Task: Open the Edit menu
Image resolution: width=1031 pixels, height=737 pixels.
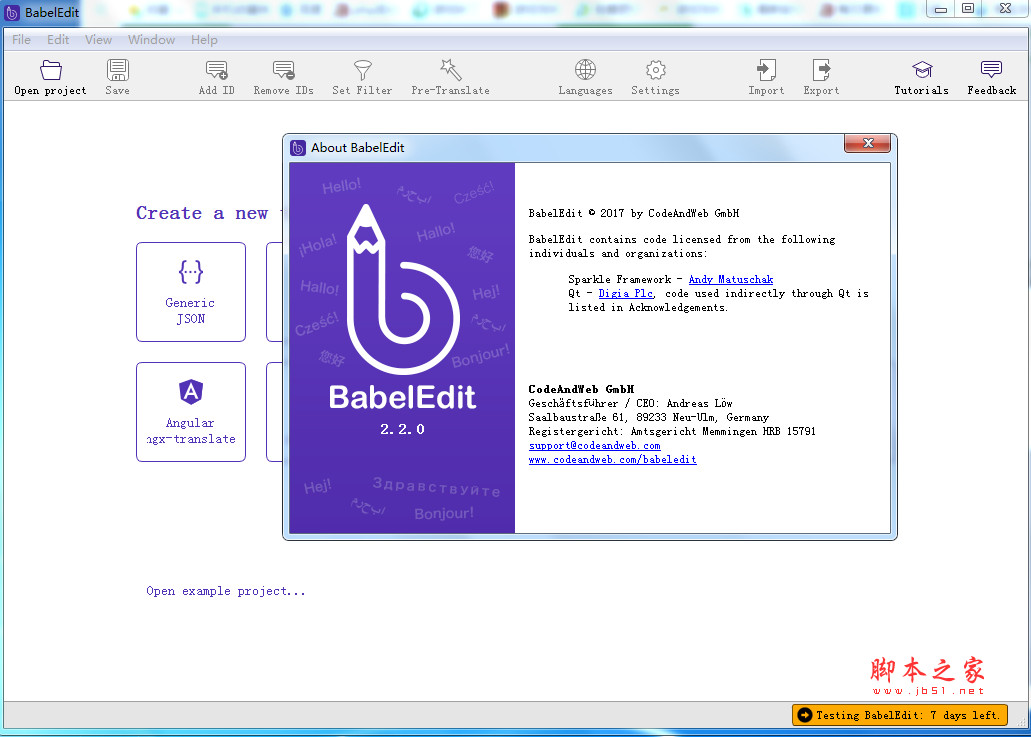Action: (57, 40)
